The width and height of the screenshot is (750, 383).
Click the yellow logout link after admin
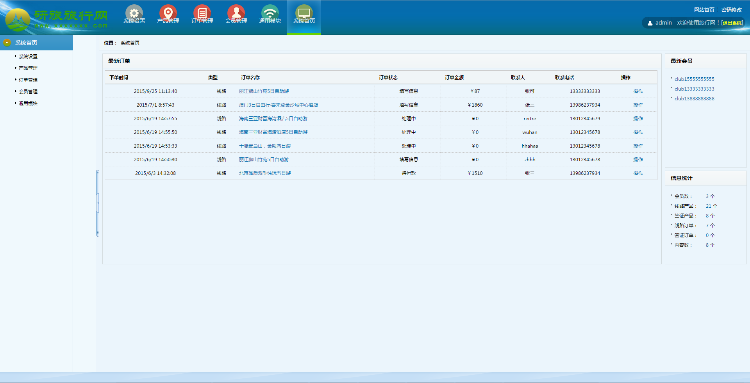click(x=732, y=23)
